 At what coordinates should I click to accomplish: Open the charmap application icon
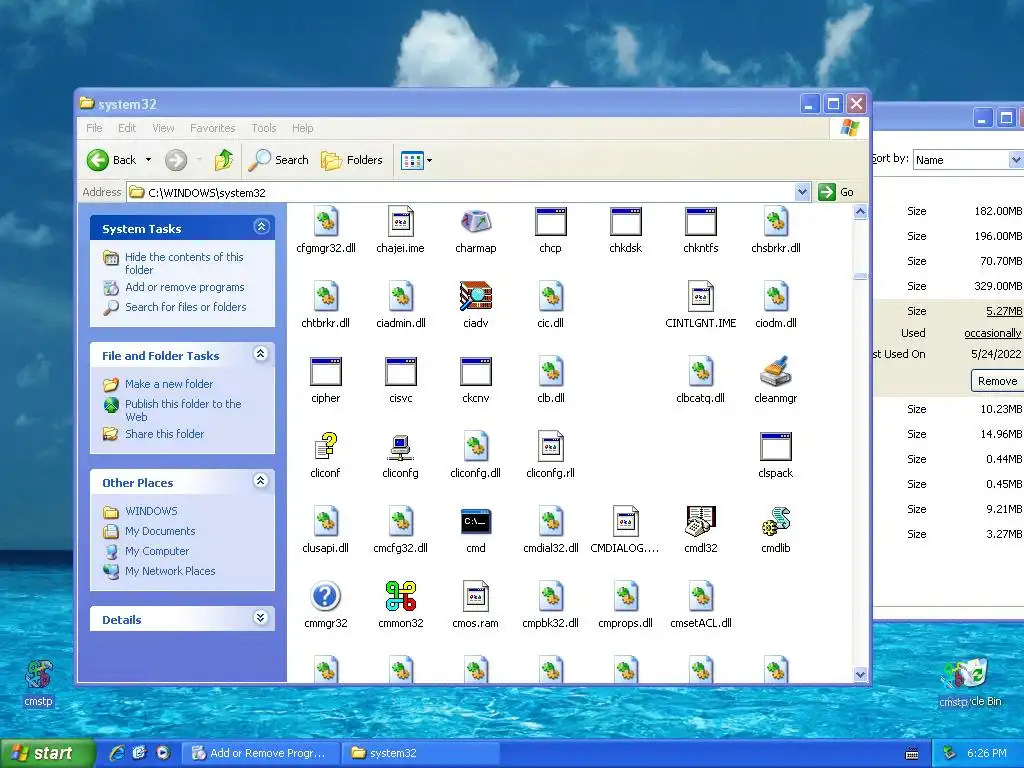point(475,223)
